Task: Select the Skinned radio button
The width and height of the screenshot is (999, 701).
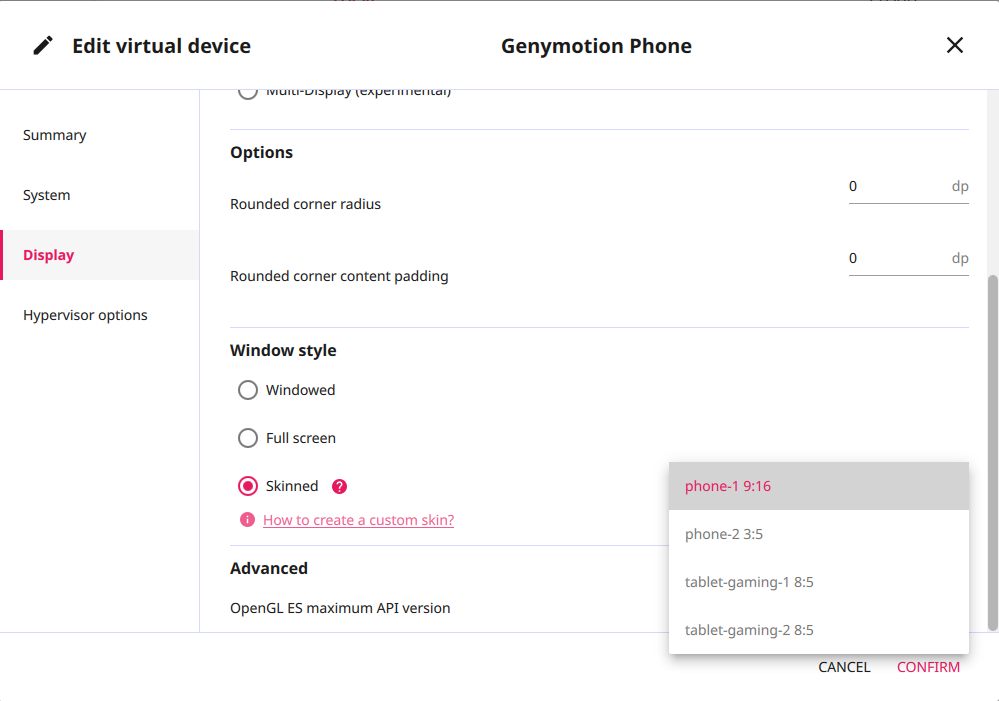Action: (248, 487)
